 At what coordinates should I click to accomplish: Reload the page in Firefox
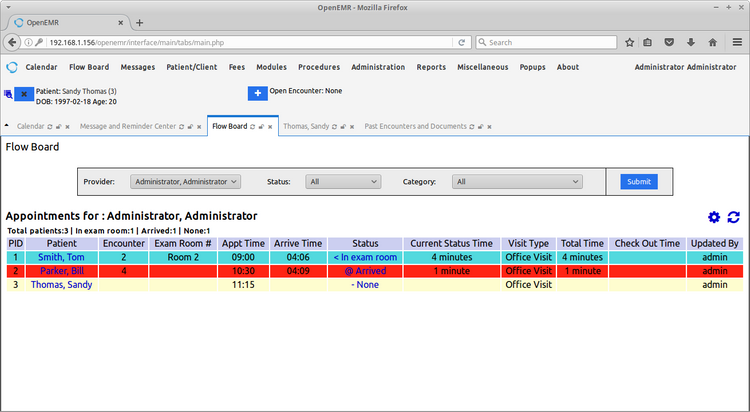click(462, 43)
